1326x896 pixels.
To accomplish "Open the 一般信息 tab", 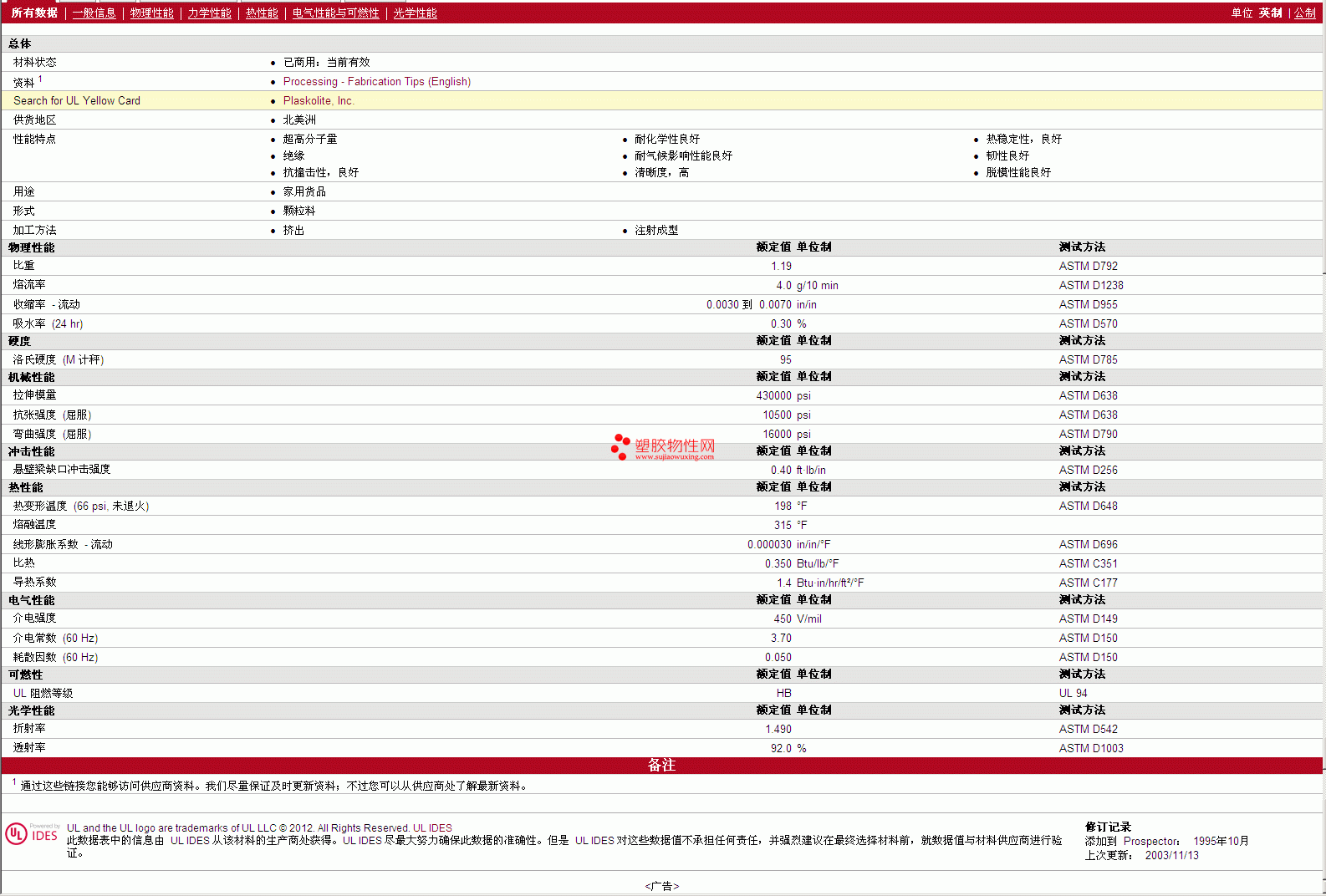I will pyautogui.click(x=94, y=13).
